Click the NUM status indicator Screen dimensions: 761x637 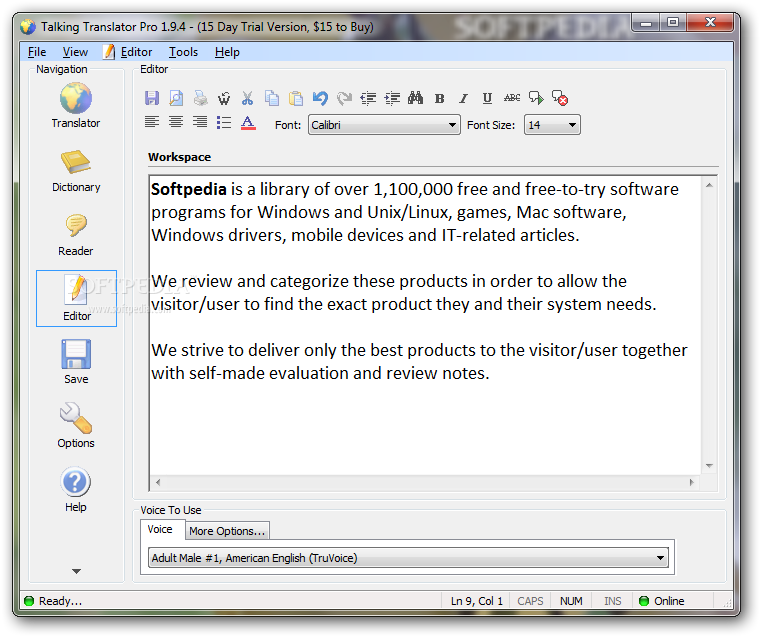click(x=571, y=601)
